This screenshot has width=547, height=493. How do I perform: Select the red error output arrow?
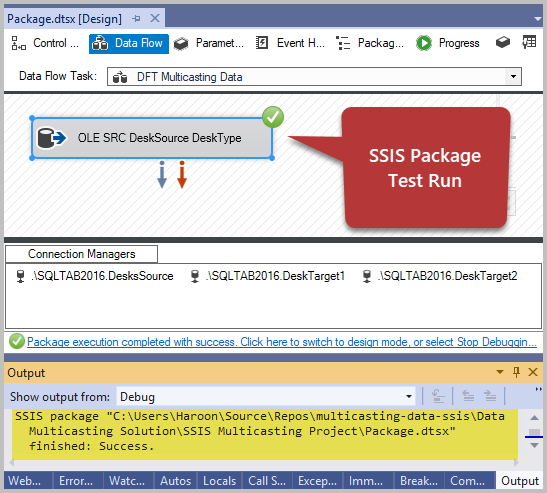[x=182, y=175]
